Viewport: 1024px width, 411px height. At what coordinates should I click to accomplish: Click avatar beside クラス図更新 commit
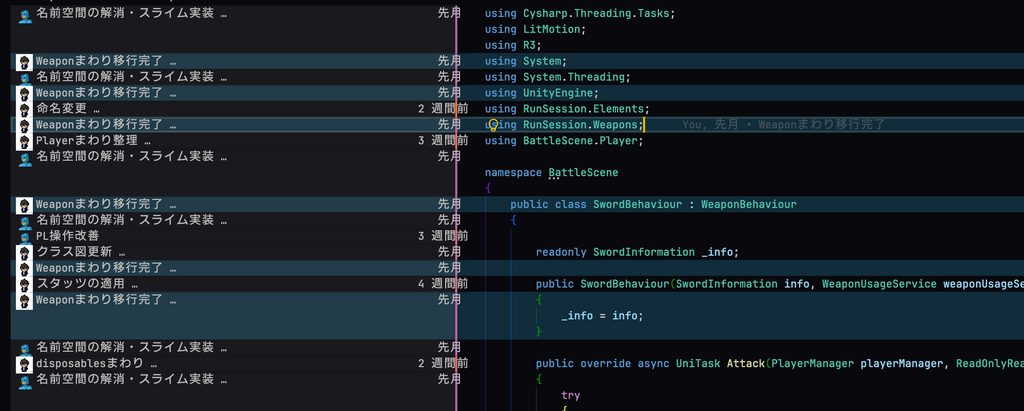(25, 252)
